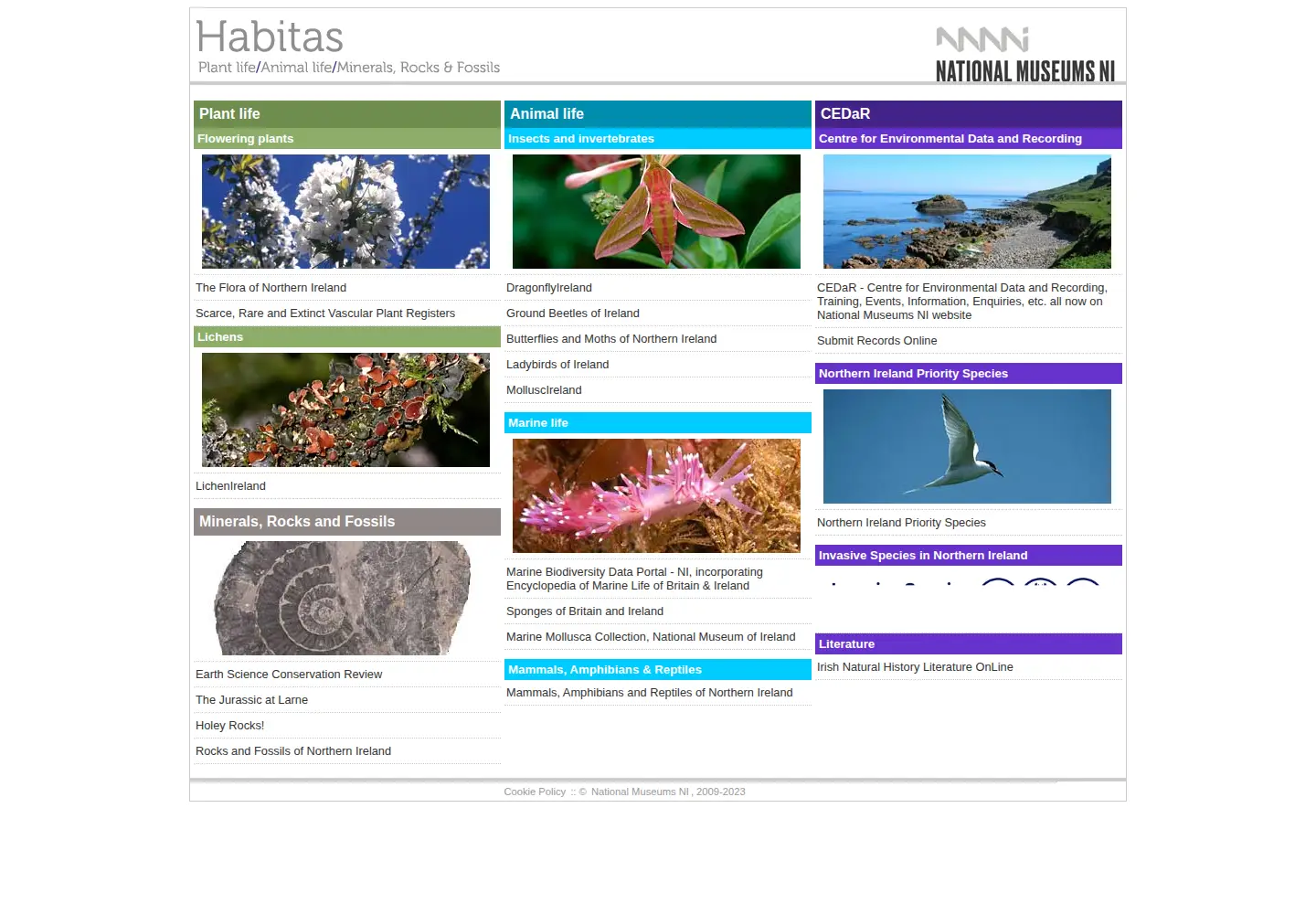
Task: Open the CEDaR centre description link
Action: tap(962, 302)
